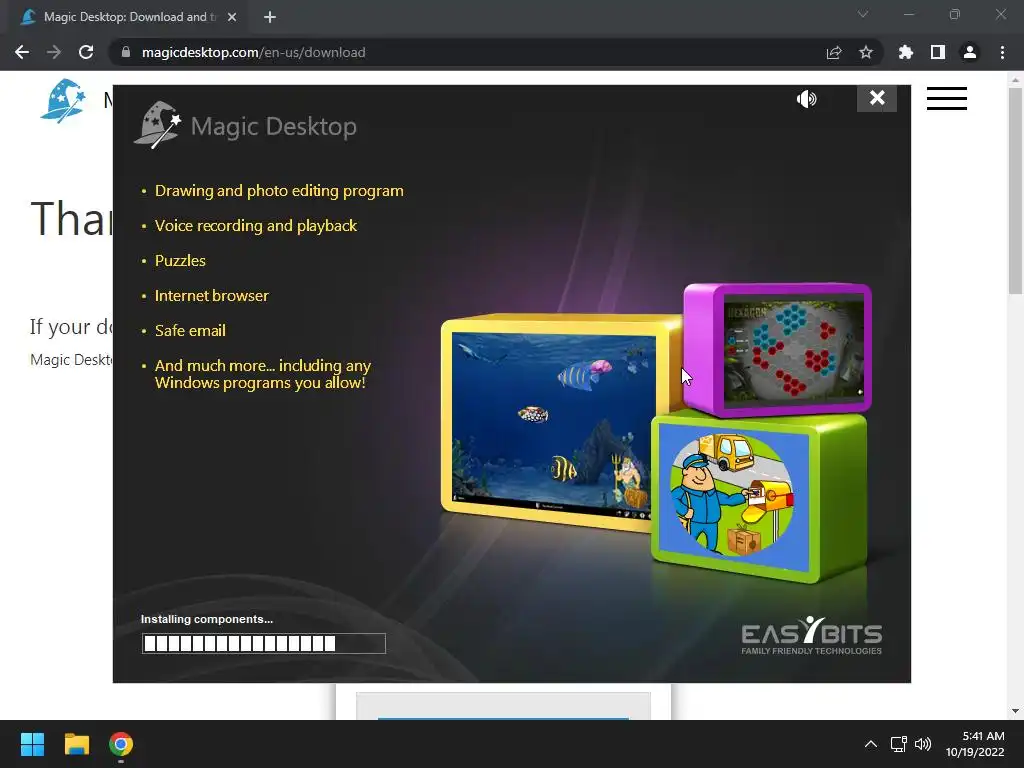This screenshot has height=768, width=1024.
Task: Bookmark this page with the star
Action: [866, 52]
